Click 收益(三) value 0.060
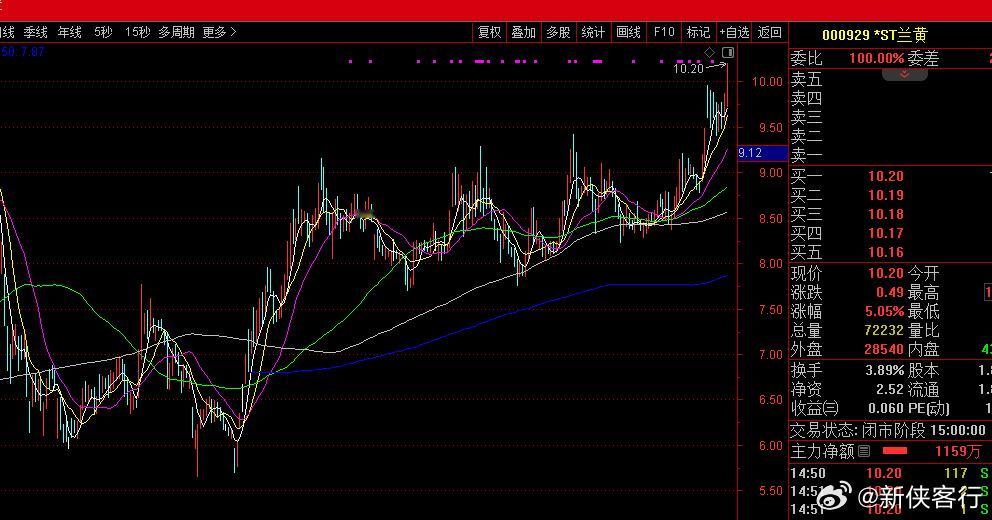This screenshot has height=520, width=992. coord(886,409)
